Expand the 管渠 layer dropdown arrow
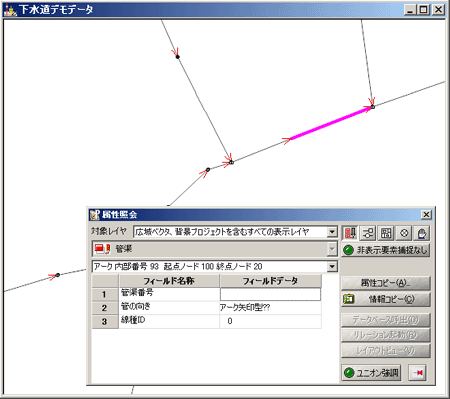 pos(332,249)
